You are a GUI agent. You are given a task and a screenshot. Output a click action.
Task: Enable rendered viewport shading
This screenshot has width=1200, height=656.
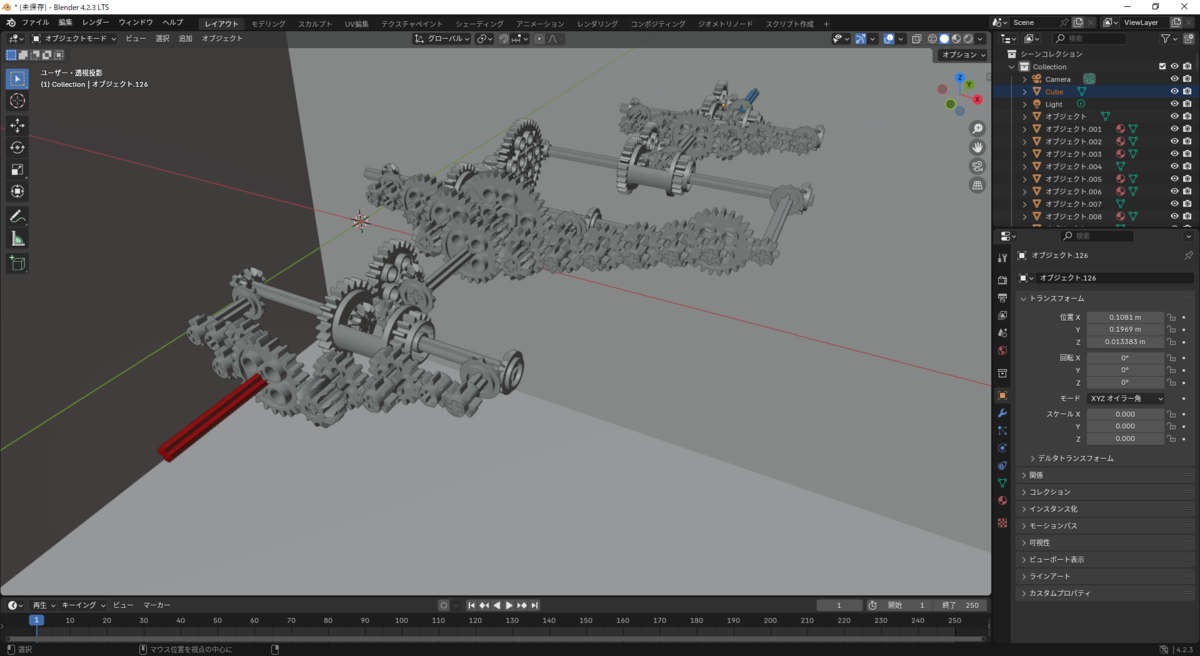(967, 39)
